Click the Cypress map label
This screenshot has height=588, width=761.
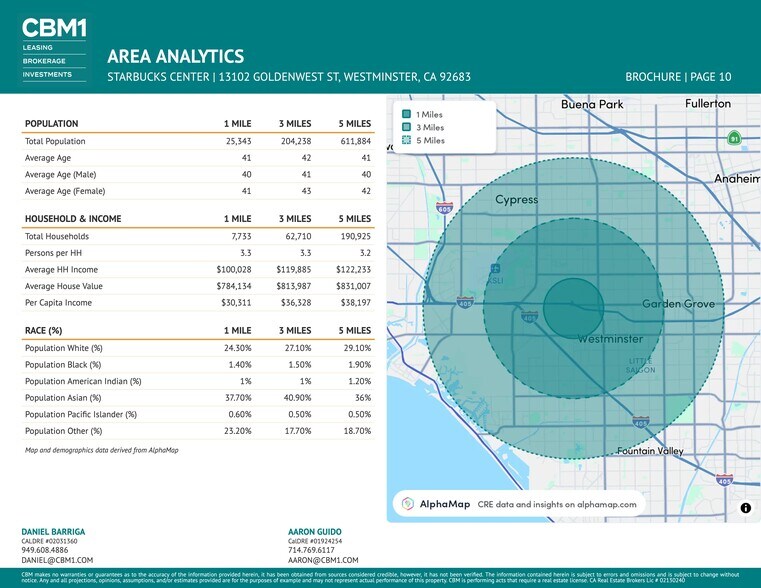(516, 199)
